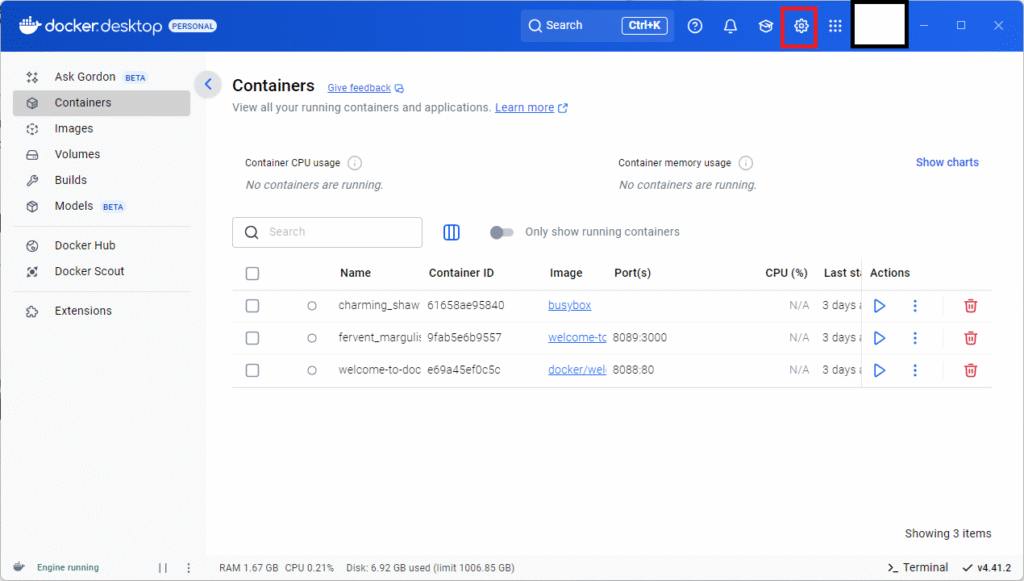Screen dimensions: 1024x581
Task: Toggle Only show running containers
Action: click(502, 232)
